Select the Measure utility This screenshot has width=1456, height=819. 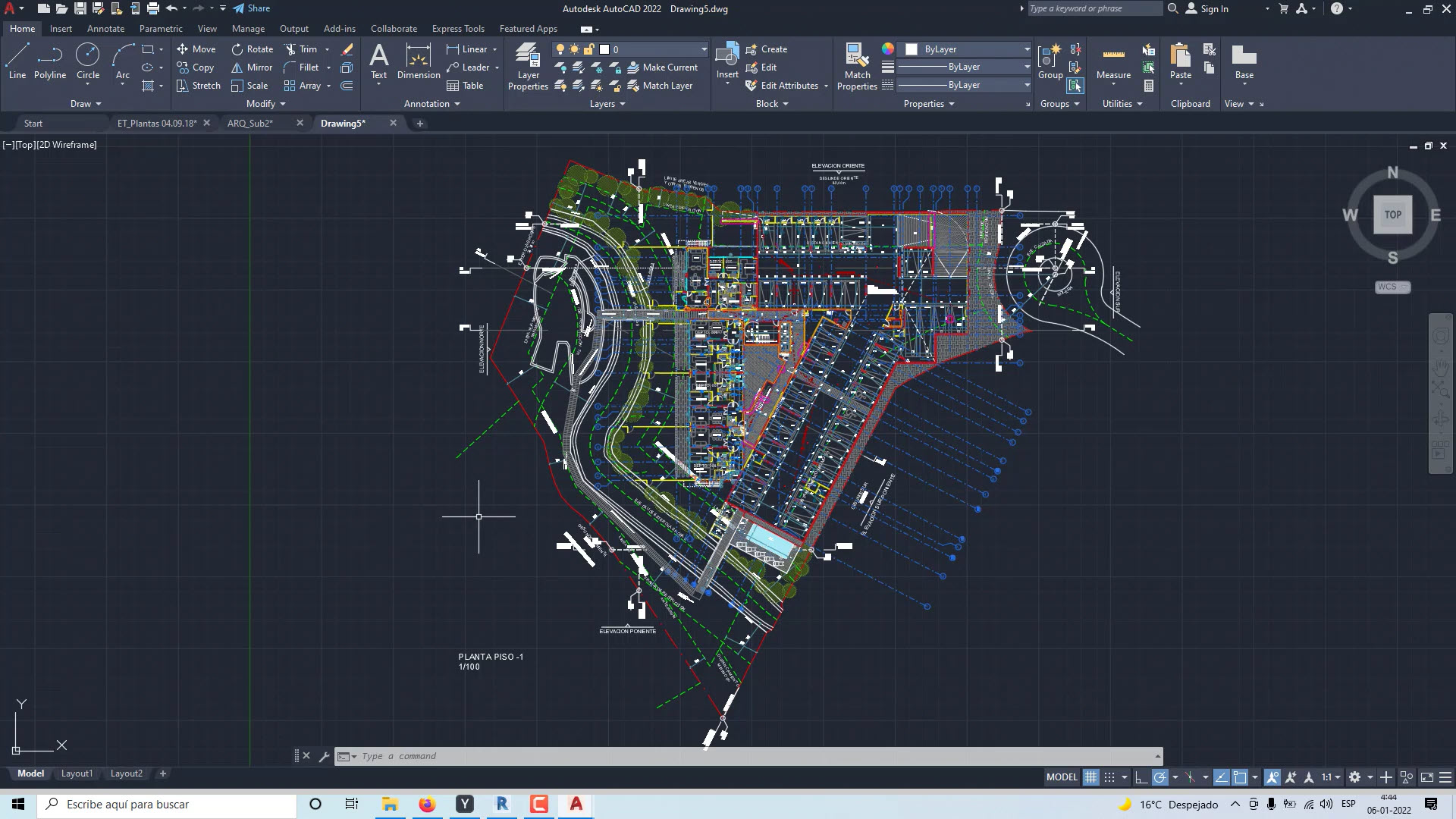1113,61
